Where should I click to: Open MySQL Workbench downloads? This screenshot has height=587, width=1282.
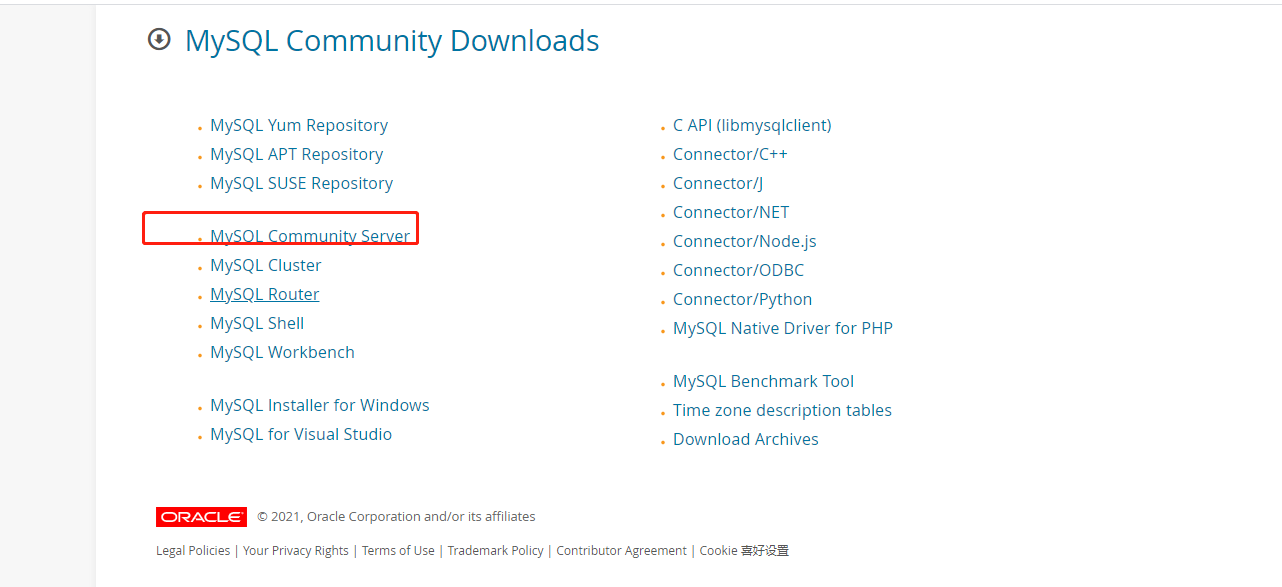click(282, 352)
